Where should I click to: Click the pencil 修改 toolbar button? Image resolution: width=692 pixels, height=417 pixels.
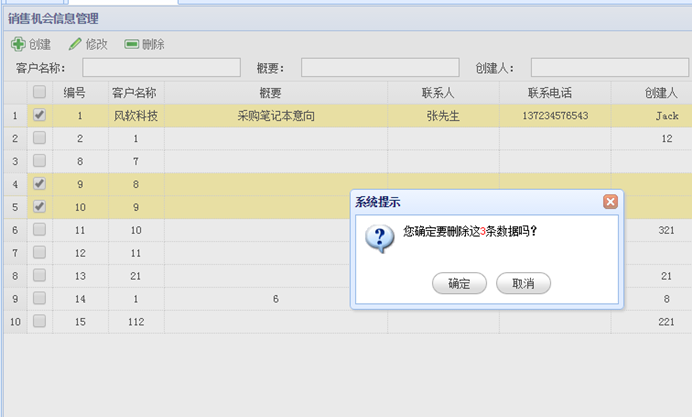(88, 44)
